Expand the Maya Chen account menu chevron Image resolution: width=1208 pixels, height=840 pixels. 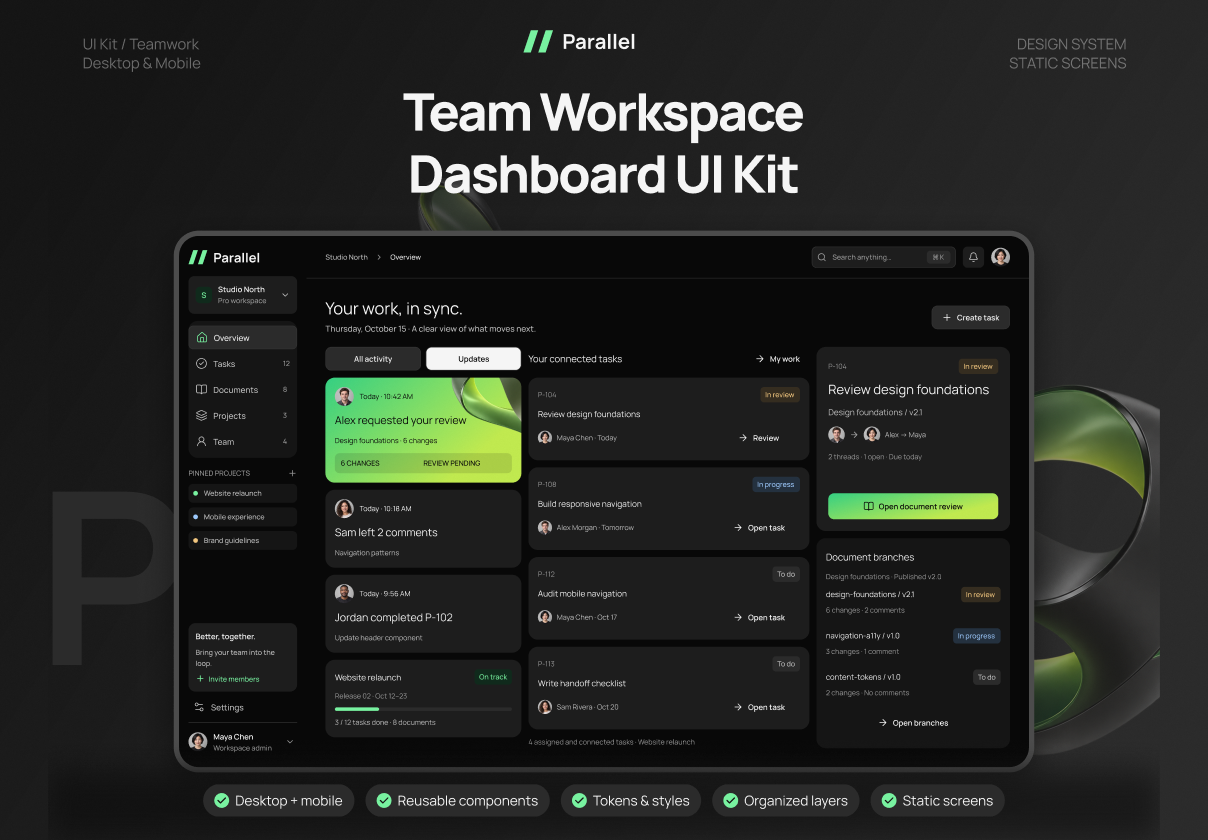click(290, 742)
